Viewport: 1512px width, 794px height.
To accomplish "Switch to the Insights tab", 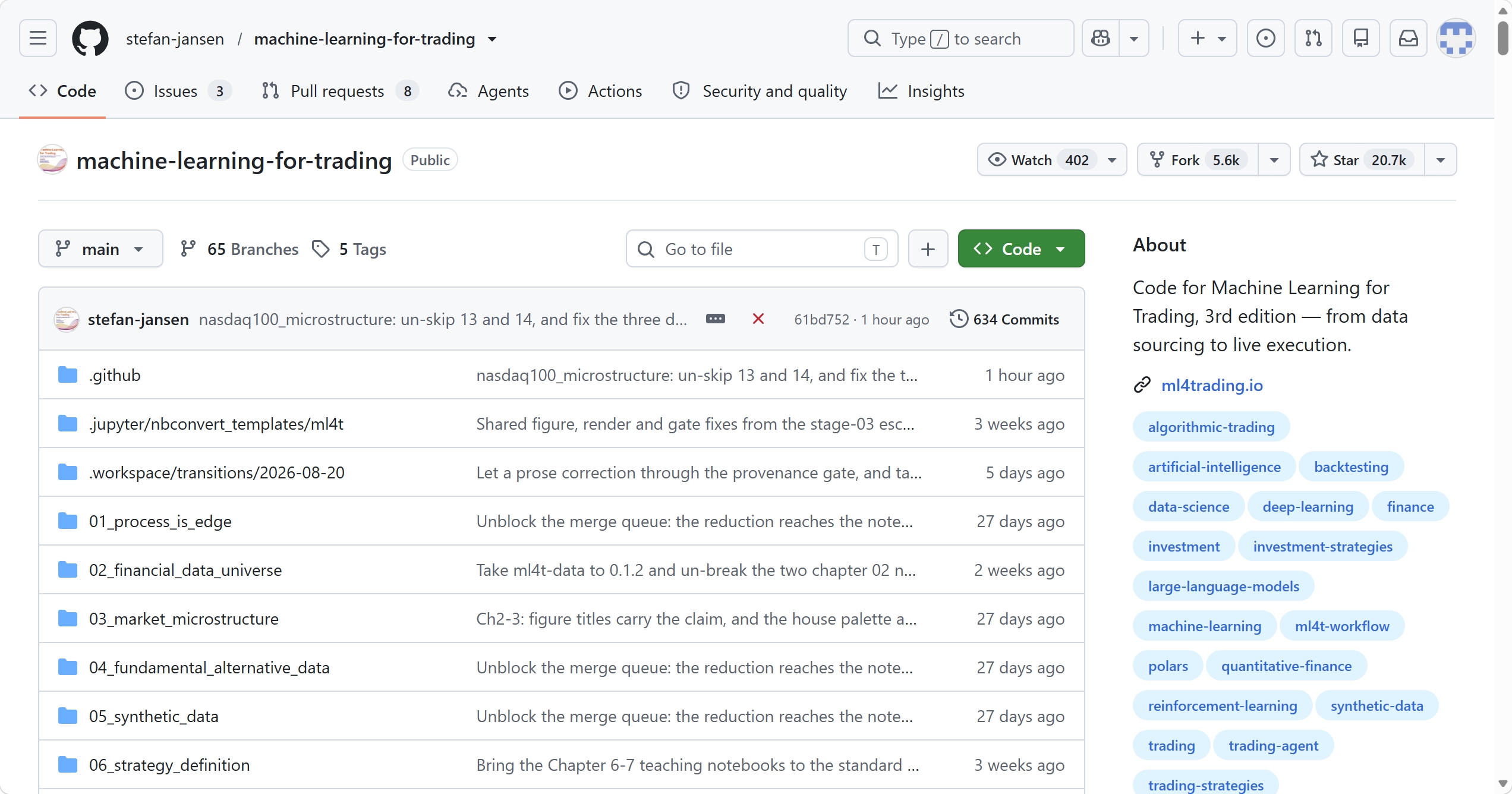I will [921, 91].
